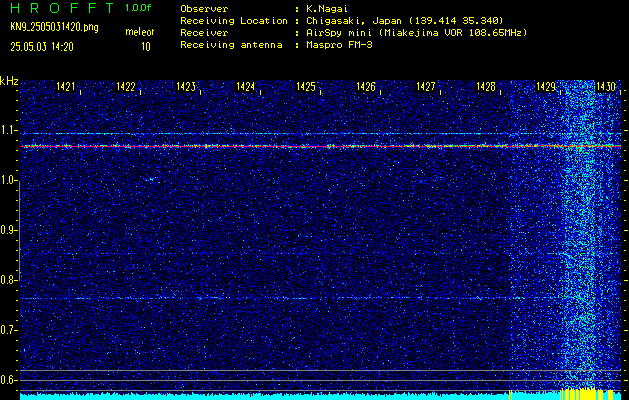Click the HROFFT title text
Screen dimensions: 629x400
pos(63,8)
